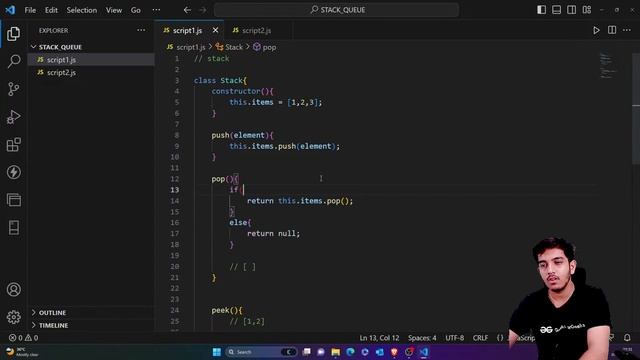Viewport: 640px width, 360px height.
Task: Open the notifications bell in status bar
Action: [627, 338]
